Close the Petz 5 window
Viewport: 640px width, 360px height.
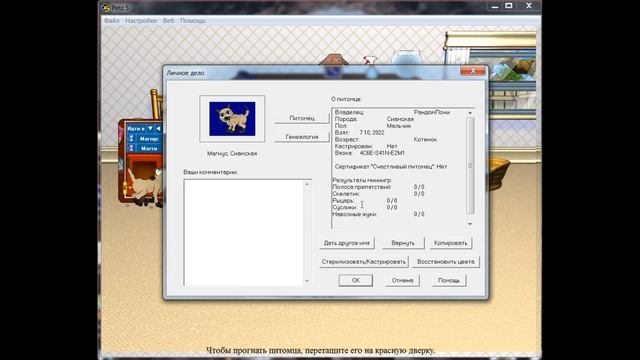coord(529,6)
